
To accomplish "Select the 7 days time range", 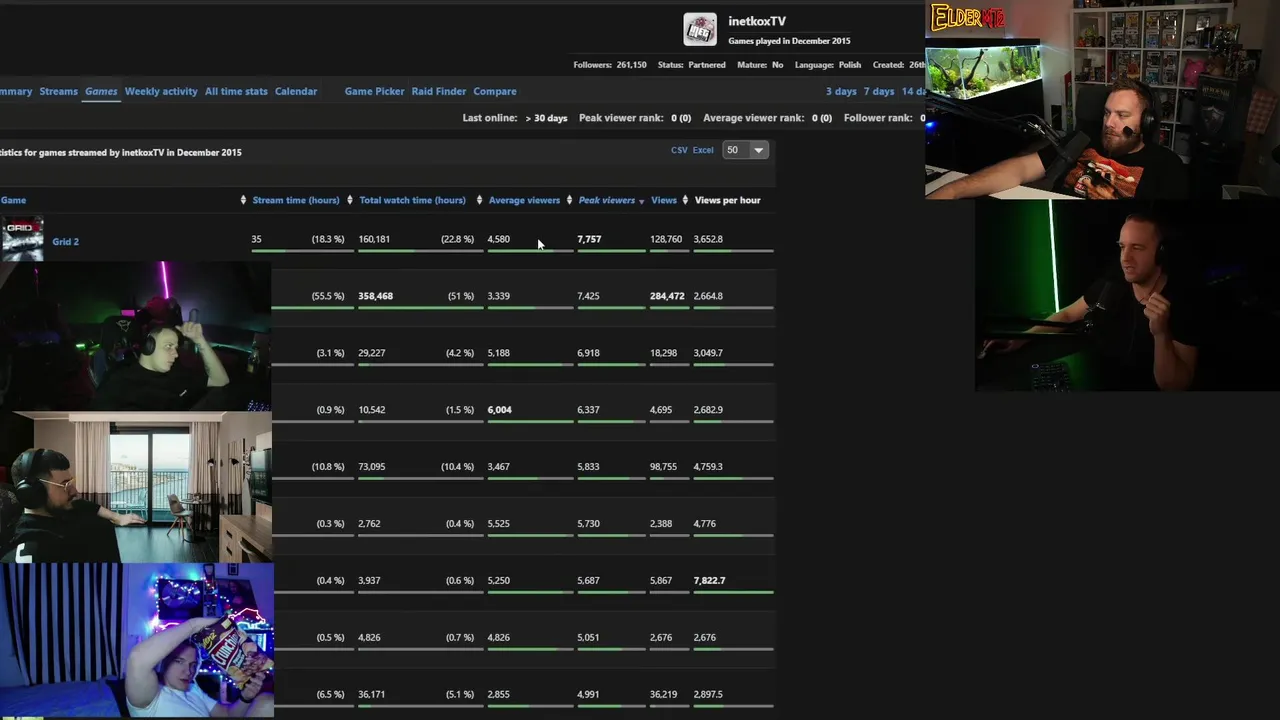I will (879, 91).
